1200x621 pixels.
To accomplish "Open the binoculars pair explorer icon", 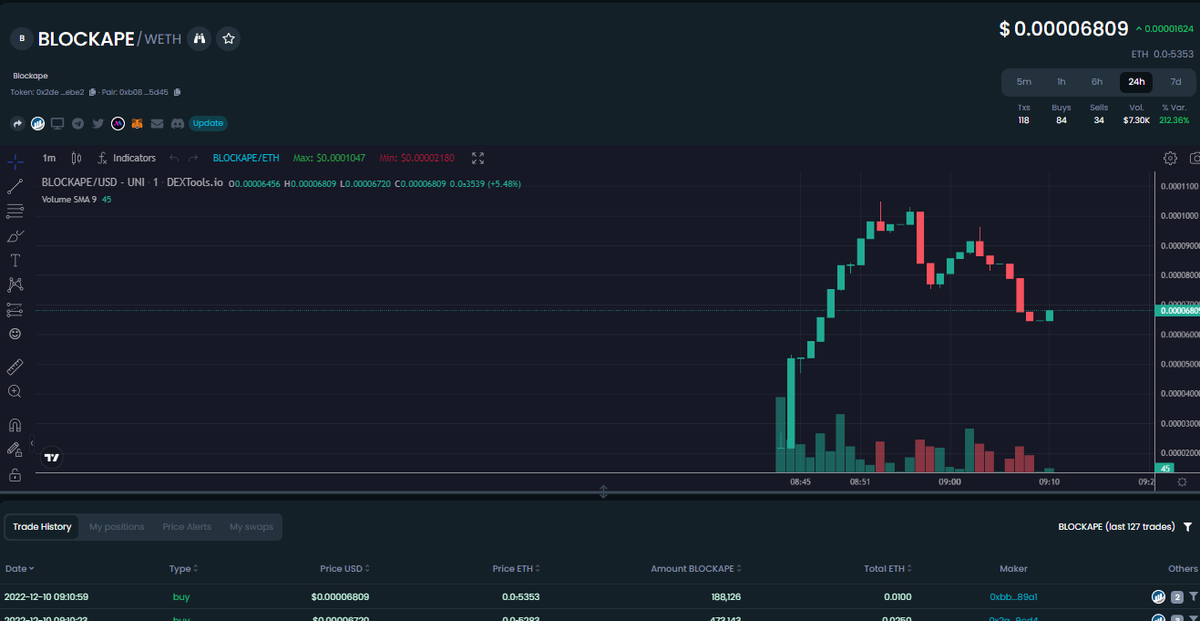I will (x=199, y=39).
